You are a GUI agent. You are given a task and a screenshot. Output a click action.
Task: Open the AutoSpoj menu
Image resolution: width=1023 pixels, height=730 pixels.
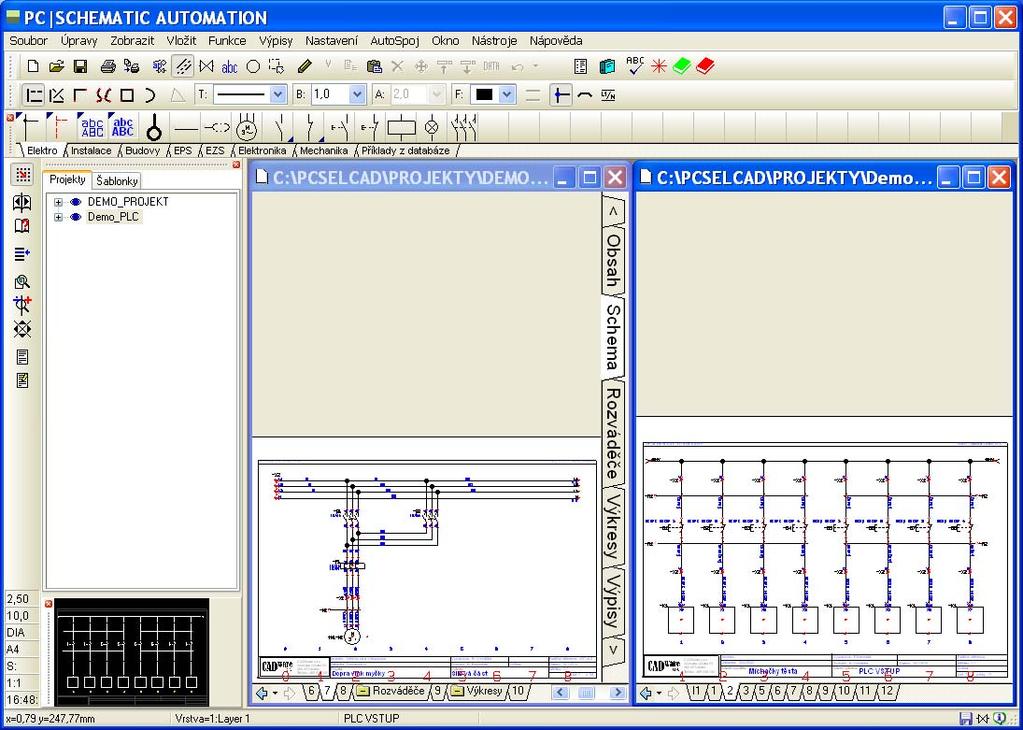[395, 40]
